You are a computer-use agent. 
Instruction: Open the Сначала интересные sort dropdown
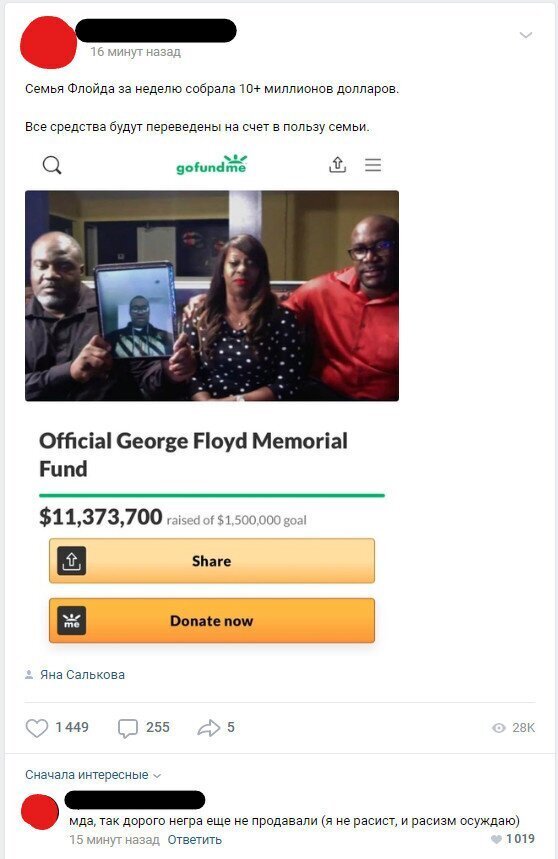coord(93,775)
